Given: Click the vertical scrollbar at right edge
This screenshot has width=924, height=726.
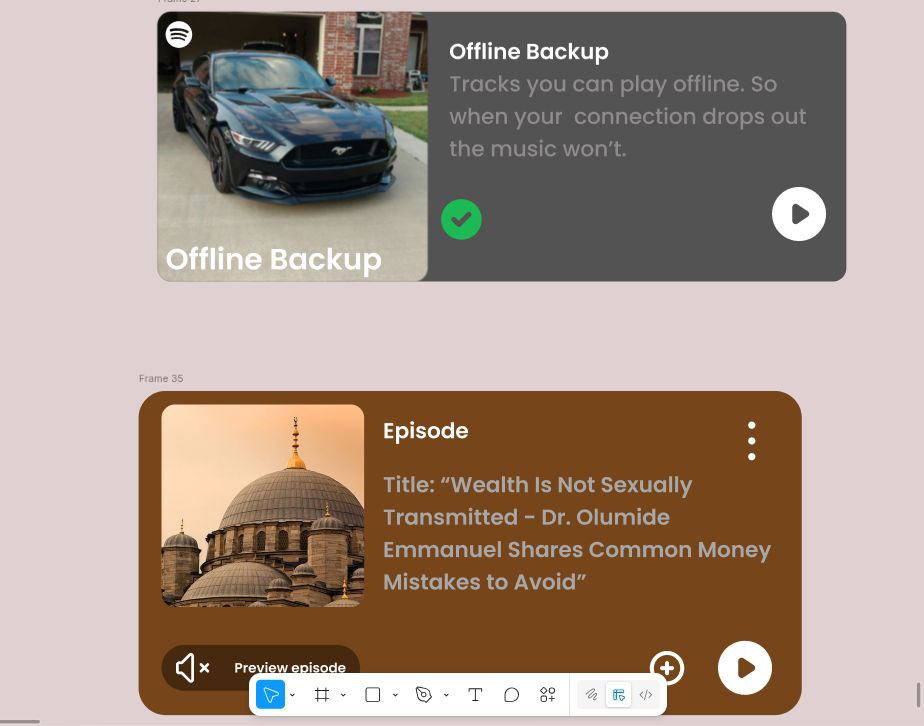Looking at the screenshot, I should tap(918, 695).
